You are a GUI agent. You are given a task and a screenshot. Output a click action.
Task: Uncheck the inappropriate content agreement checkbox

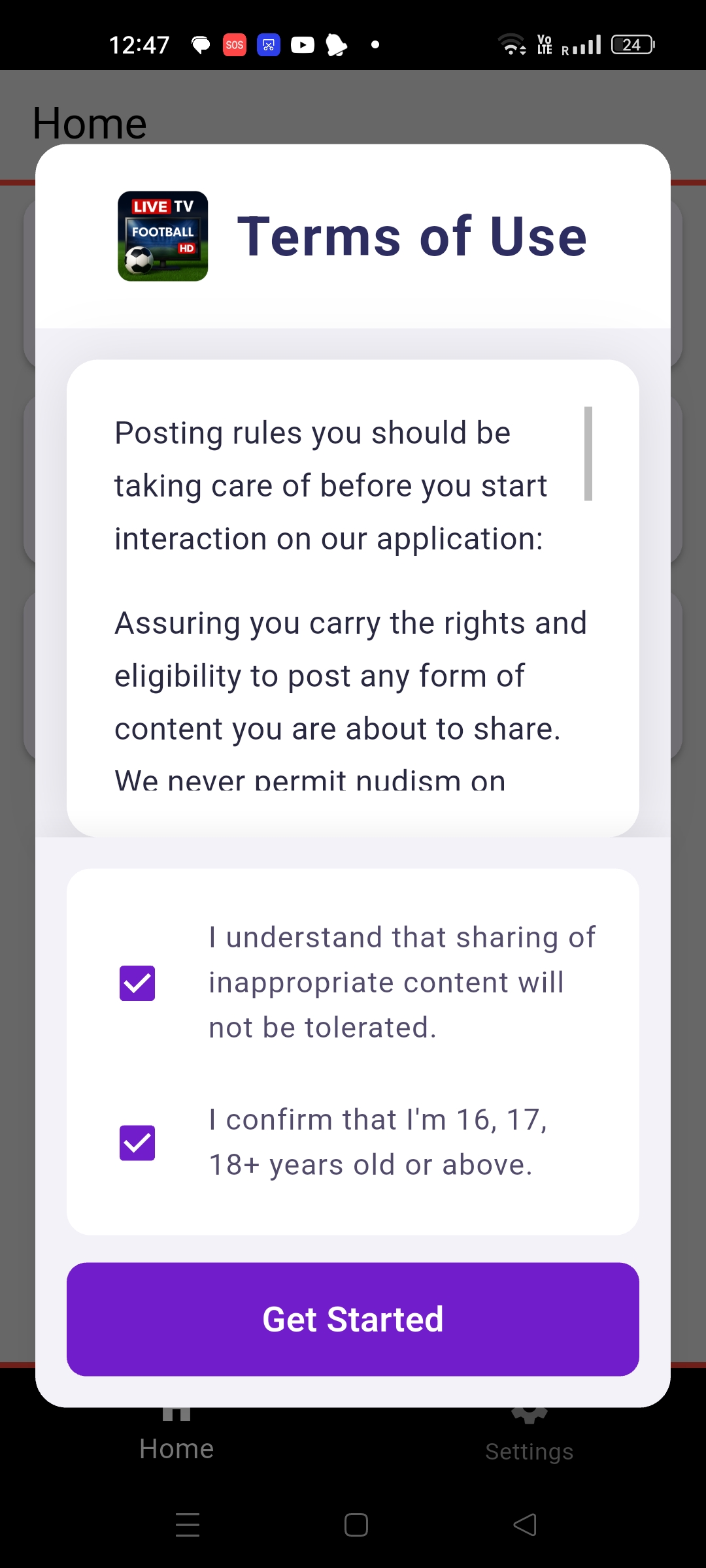pyautogui.click(x=137, y=983)
